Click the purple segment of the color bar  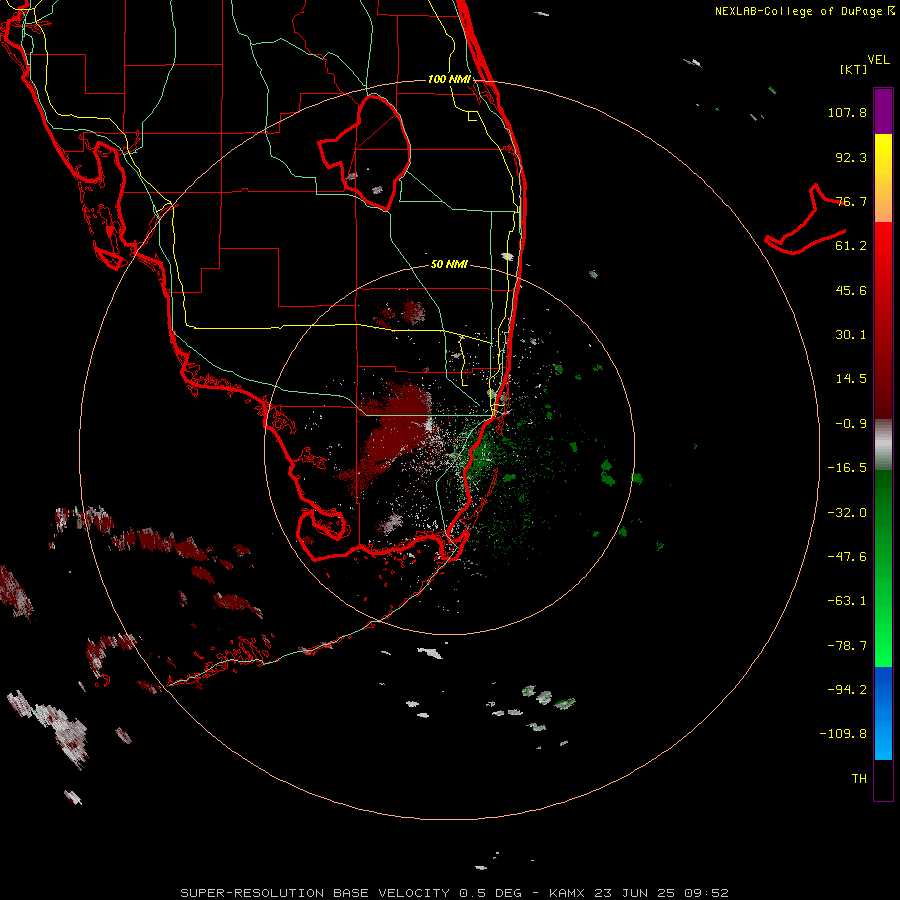click(883, 111)
